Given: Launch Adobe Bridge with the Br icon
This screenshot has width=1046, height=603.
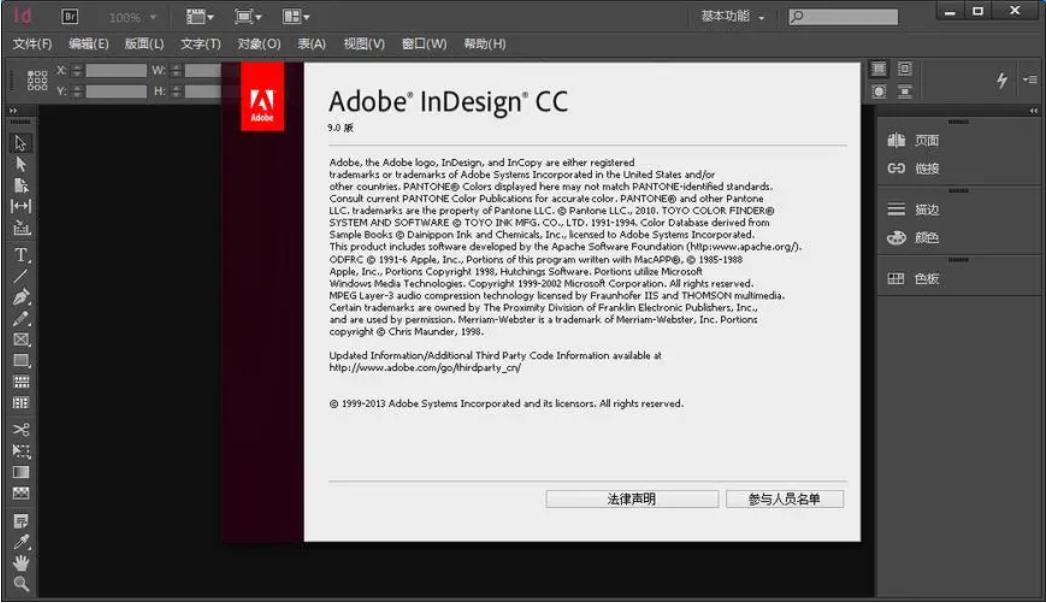Looking at the screenshot, I should (68, 17).
